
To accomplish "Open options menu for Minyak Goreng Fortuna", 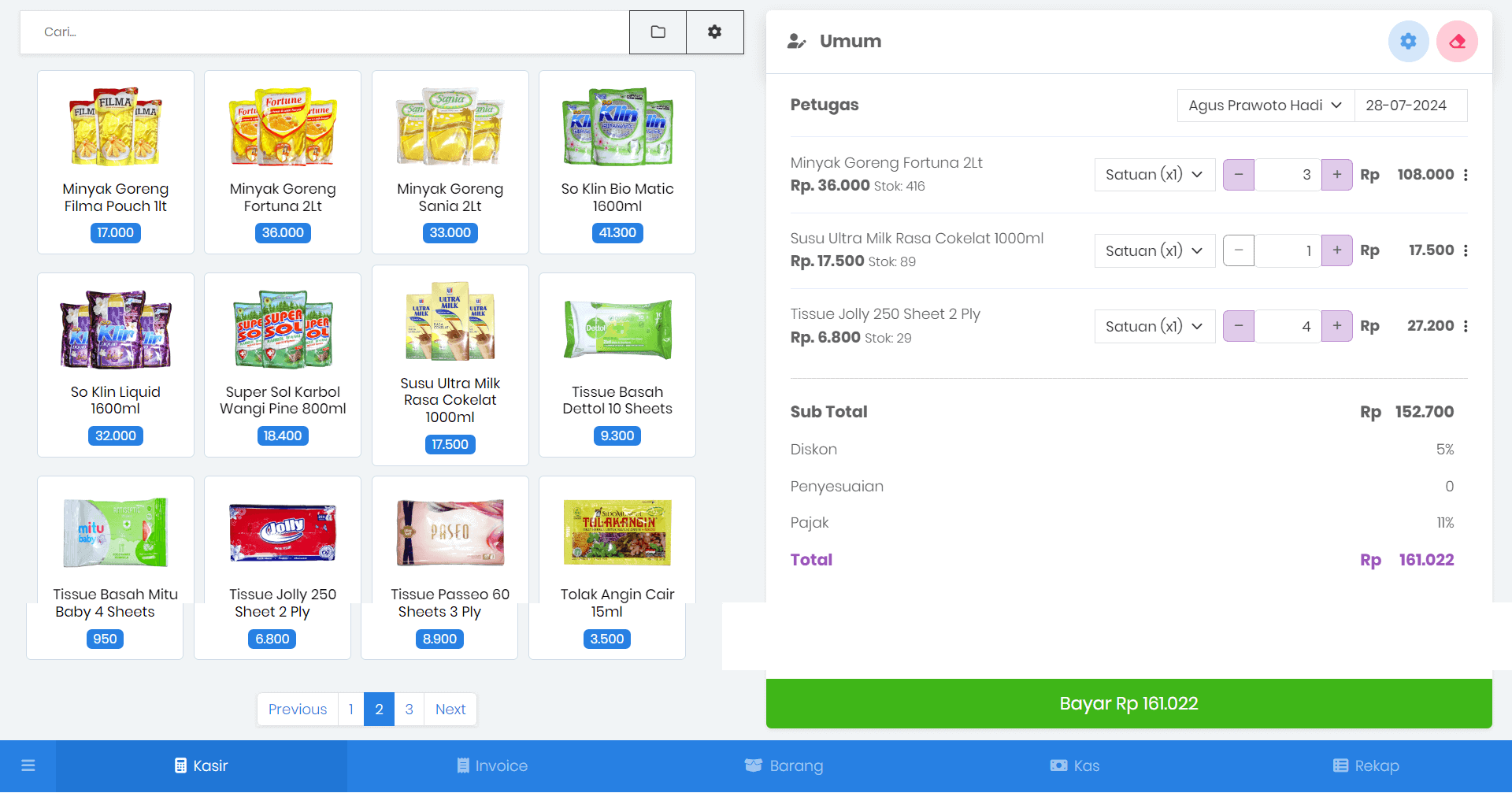I will click(1466, 175).
